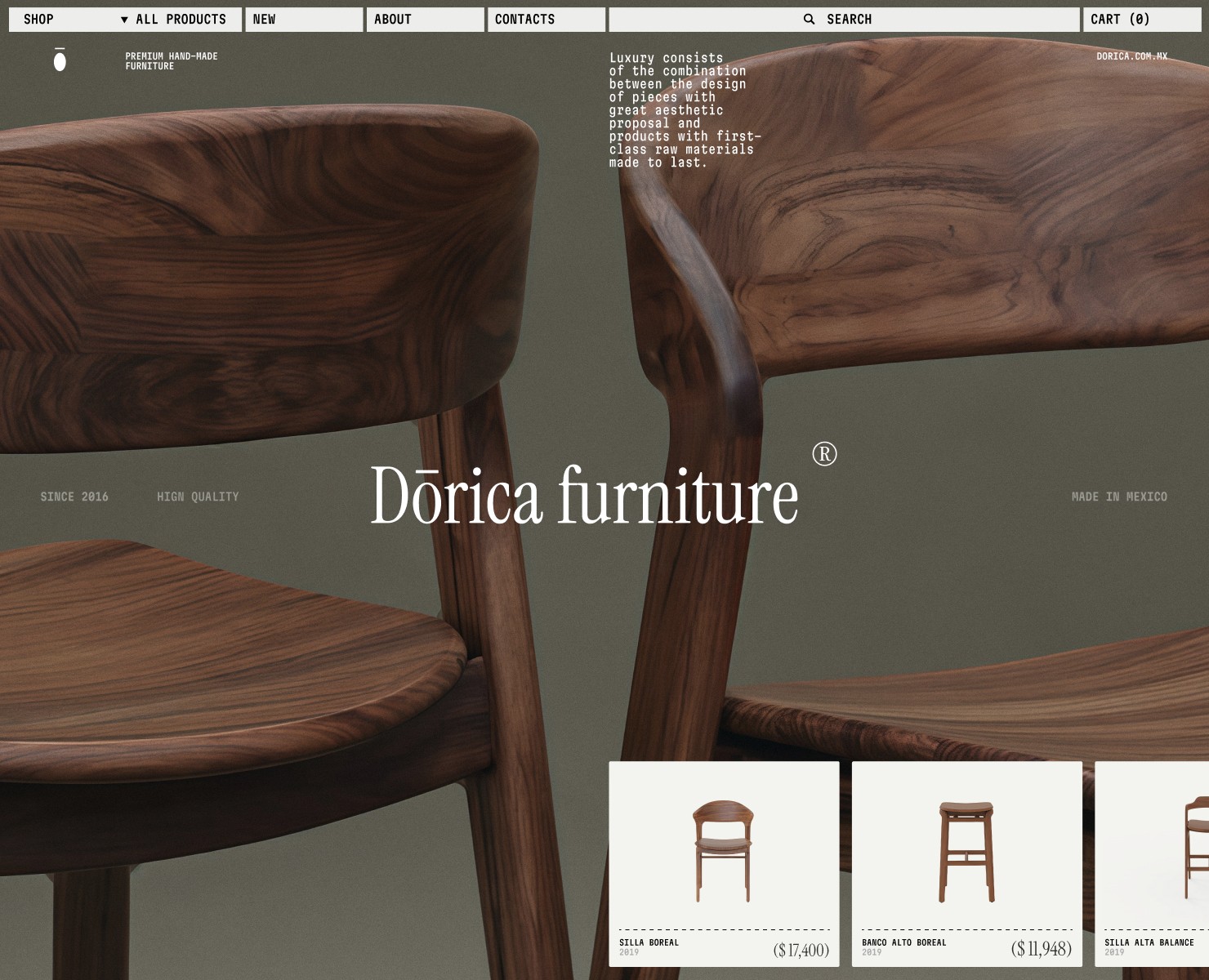Go to the CONTACTS section
This screenshot has width=1209, height=980.
[x=524, y=19]
